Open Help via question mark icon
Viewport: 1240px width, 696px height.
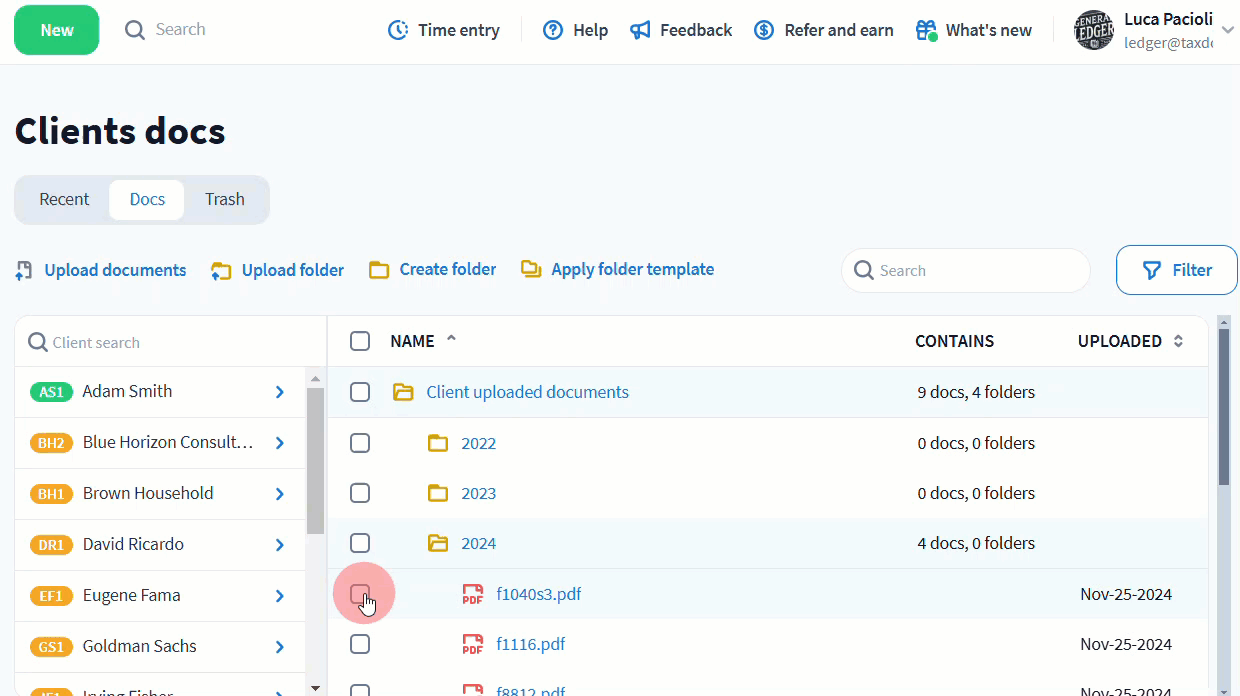[x=553, y=30]
